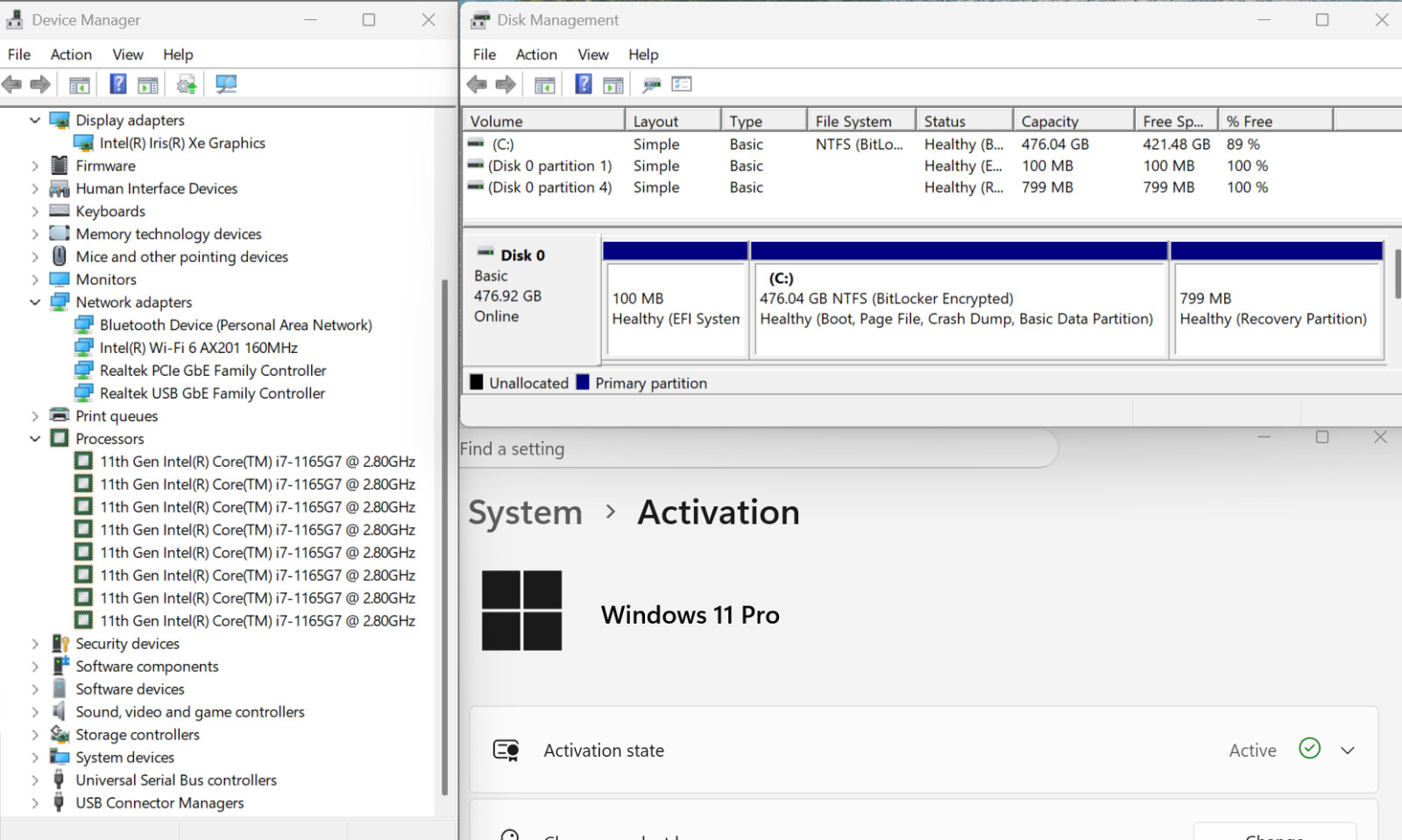Select Intel(R) Iris(R) Xe Graphics device
This screenshot has width=1402, height=840.
(182, 143)
